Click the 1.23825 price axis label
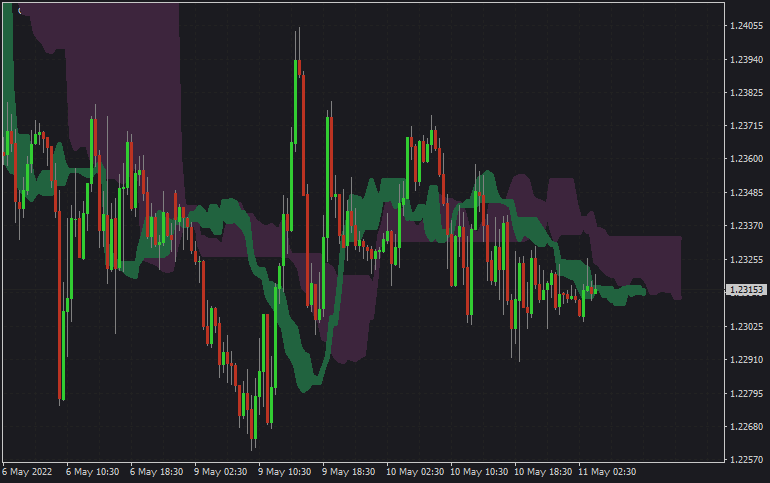The width and height of the screenshot is (770, 483). [x=746, y=93]
